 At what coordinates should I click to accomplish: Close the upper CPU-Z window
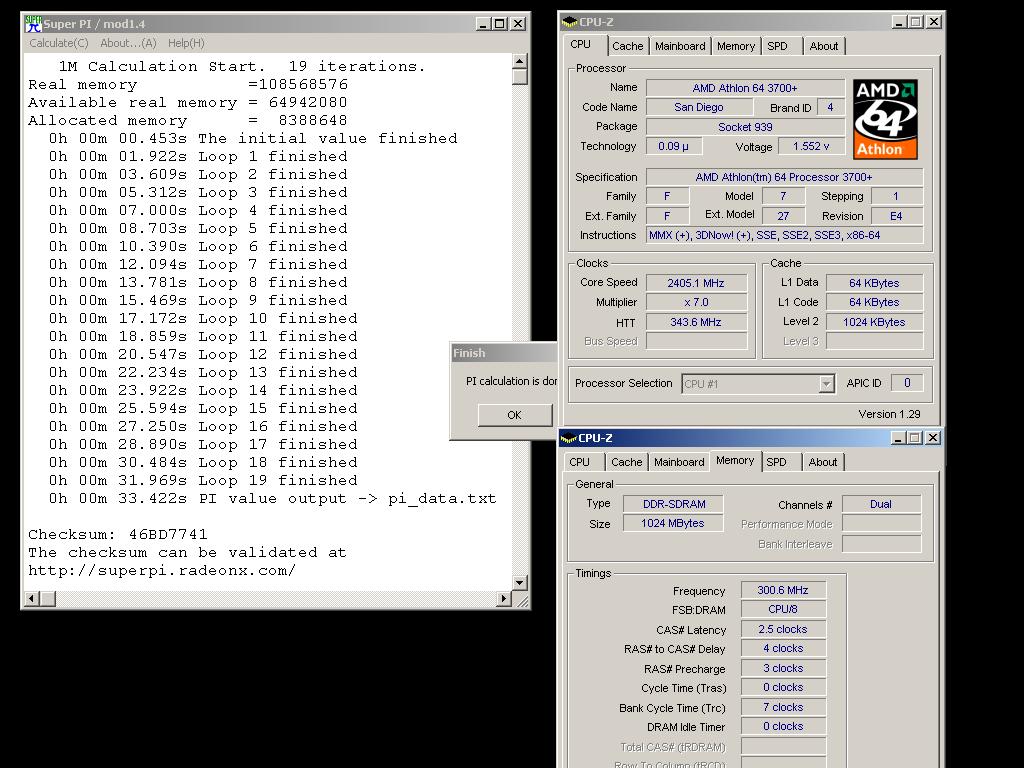coord(934,22)
